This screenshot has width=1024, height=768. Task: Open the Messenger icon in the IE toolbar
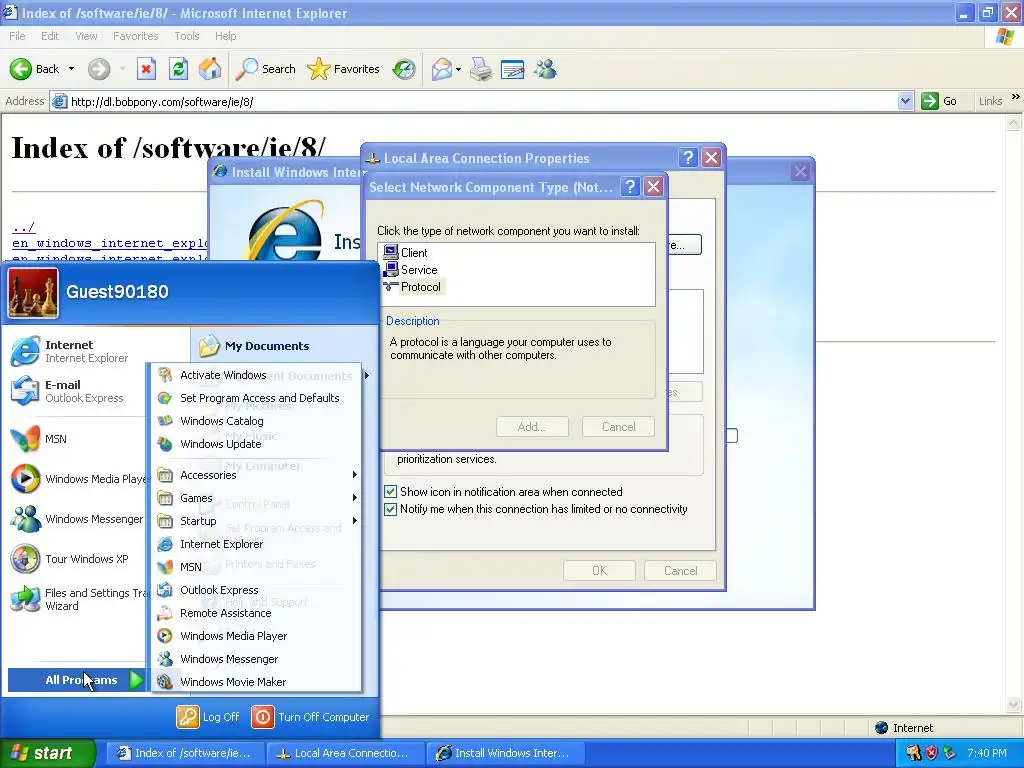click(x=545, y=69)
